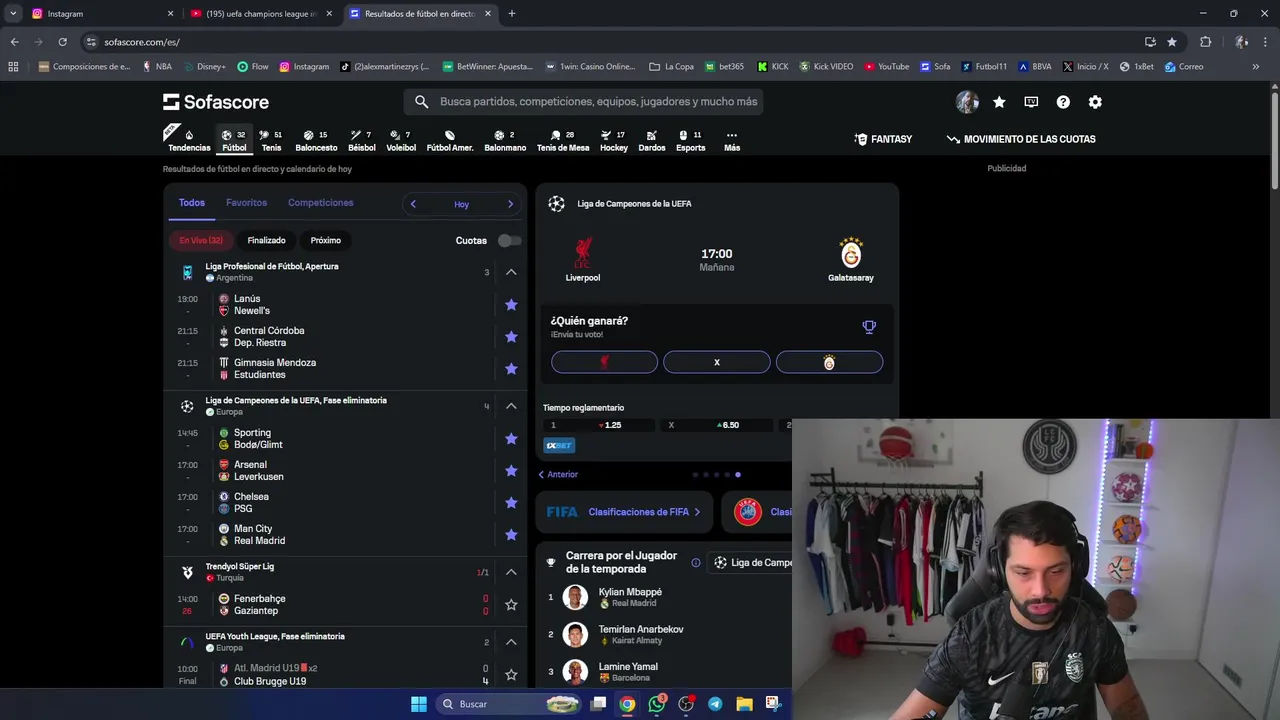Image resolution: width=1280 pixels, height=720 pixels.
Task: Open the FANTASY section
Action: click(883, 139)
